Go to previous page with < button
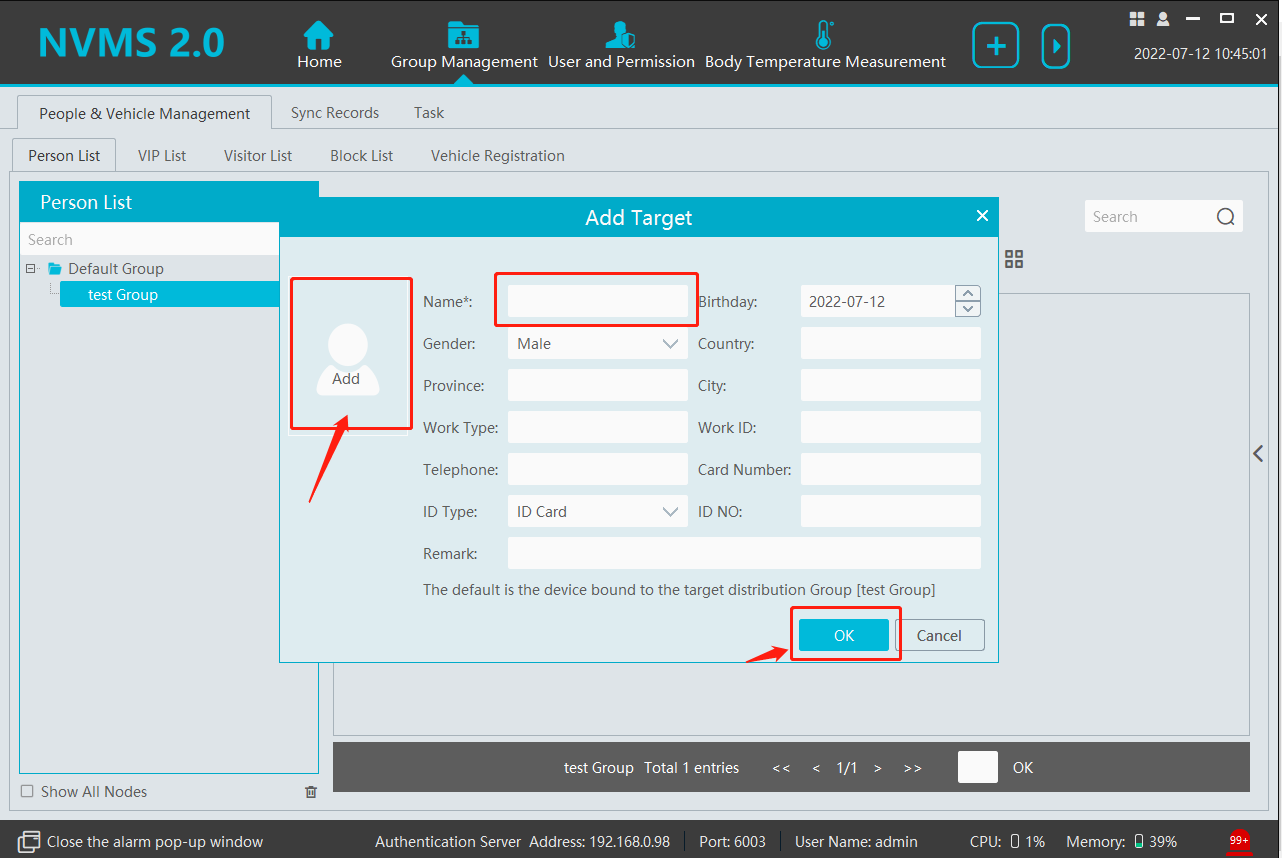Image resolution: width=1282 pixels, height=858 pixels. pyautogui.click(x=816, y=768)
